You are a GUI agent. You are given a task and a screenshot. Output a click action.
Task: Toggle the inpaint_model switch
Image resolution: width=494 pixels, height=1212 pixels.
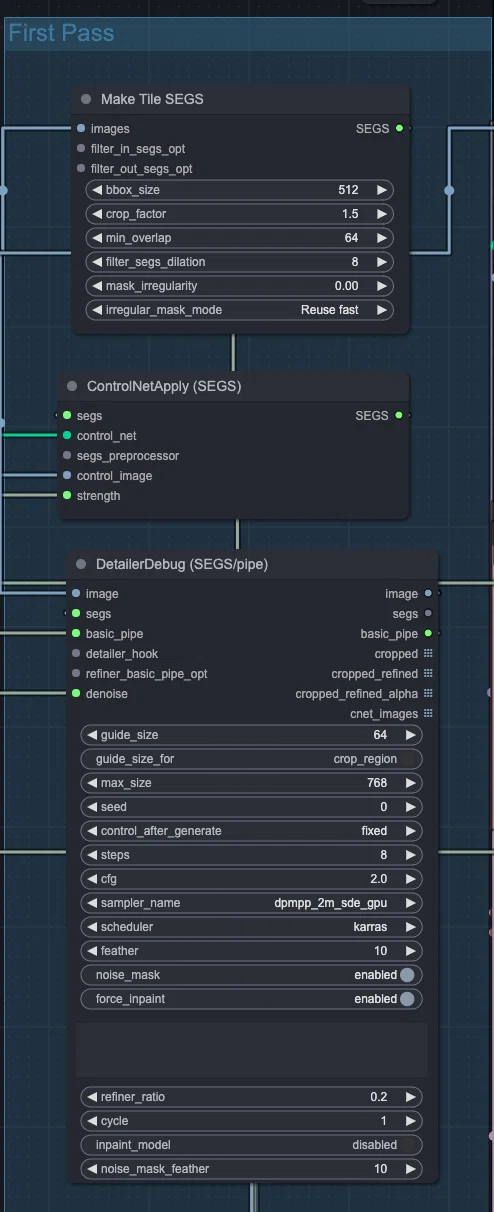(408, 1145)
